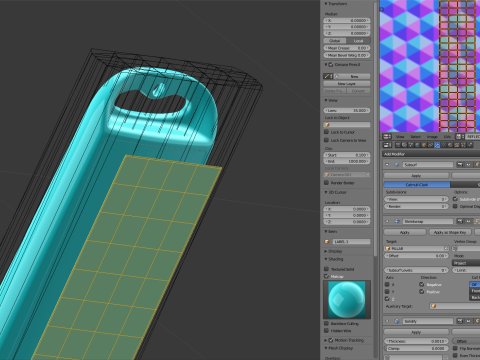Click the Shrinkwrap modifier type icon

(x=397, y=221)
